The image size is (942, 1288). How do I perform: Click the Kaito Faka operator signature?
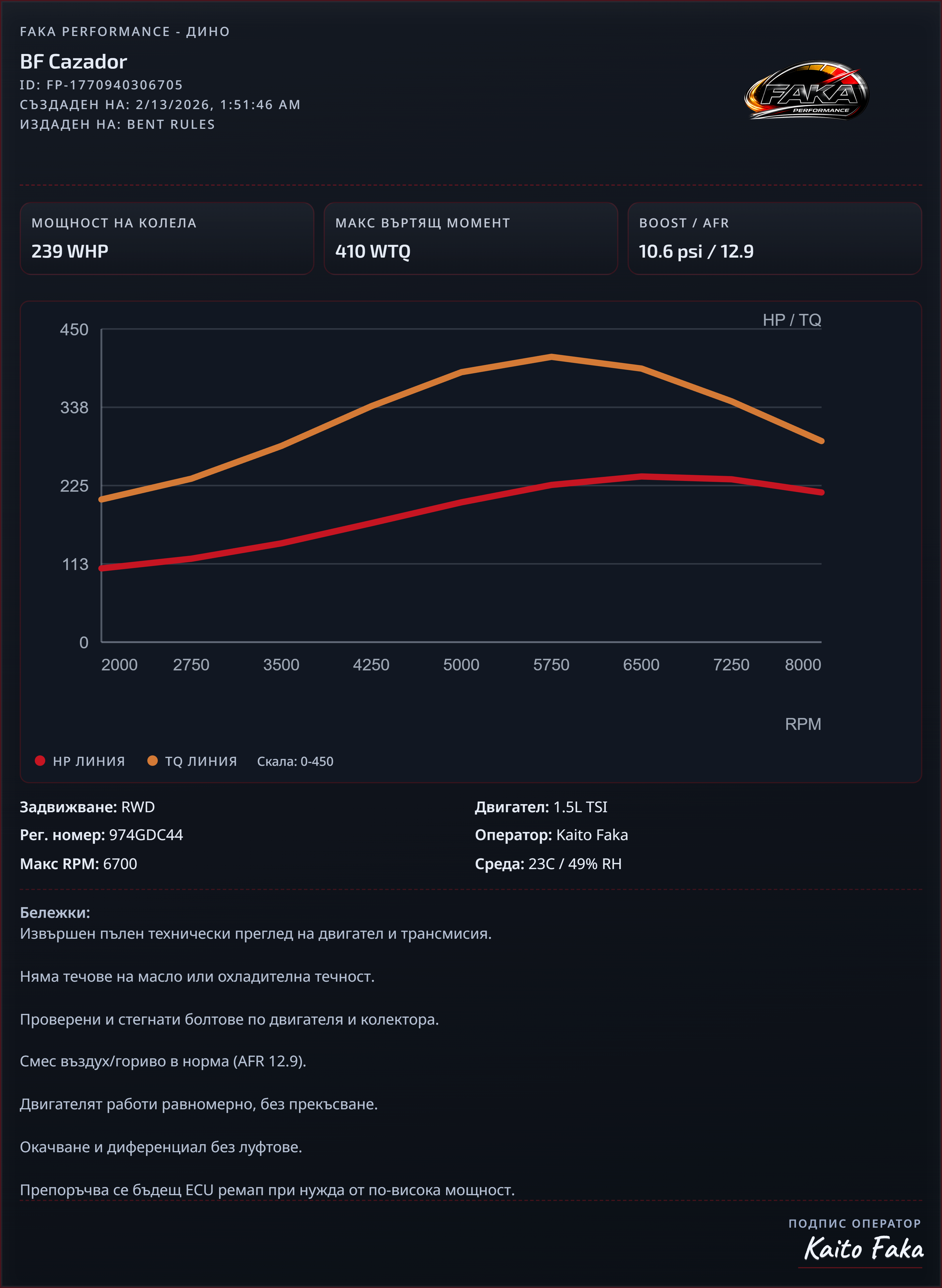[x=863, y=1249]
